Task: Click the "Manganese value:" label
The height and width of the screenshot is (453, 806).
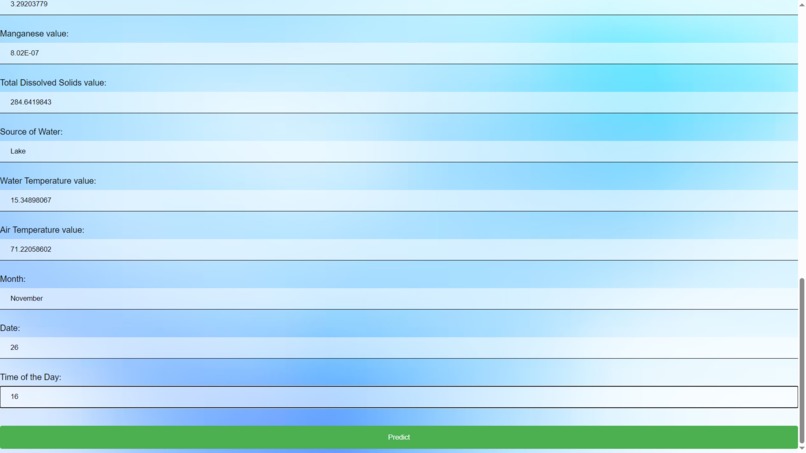Action: 34,33
